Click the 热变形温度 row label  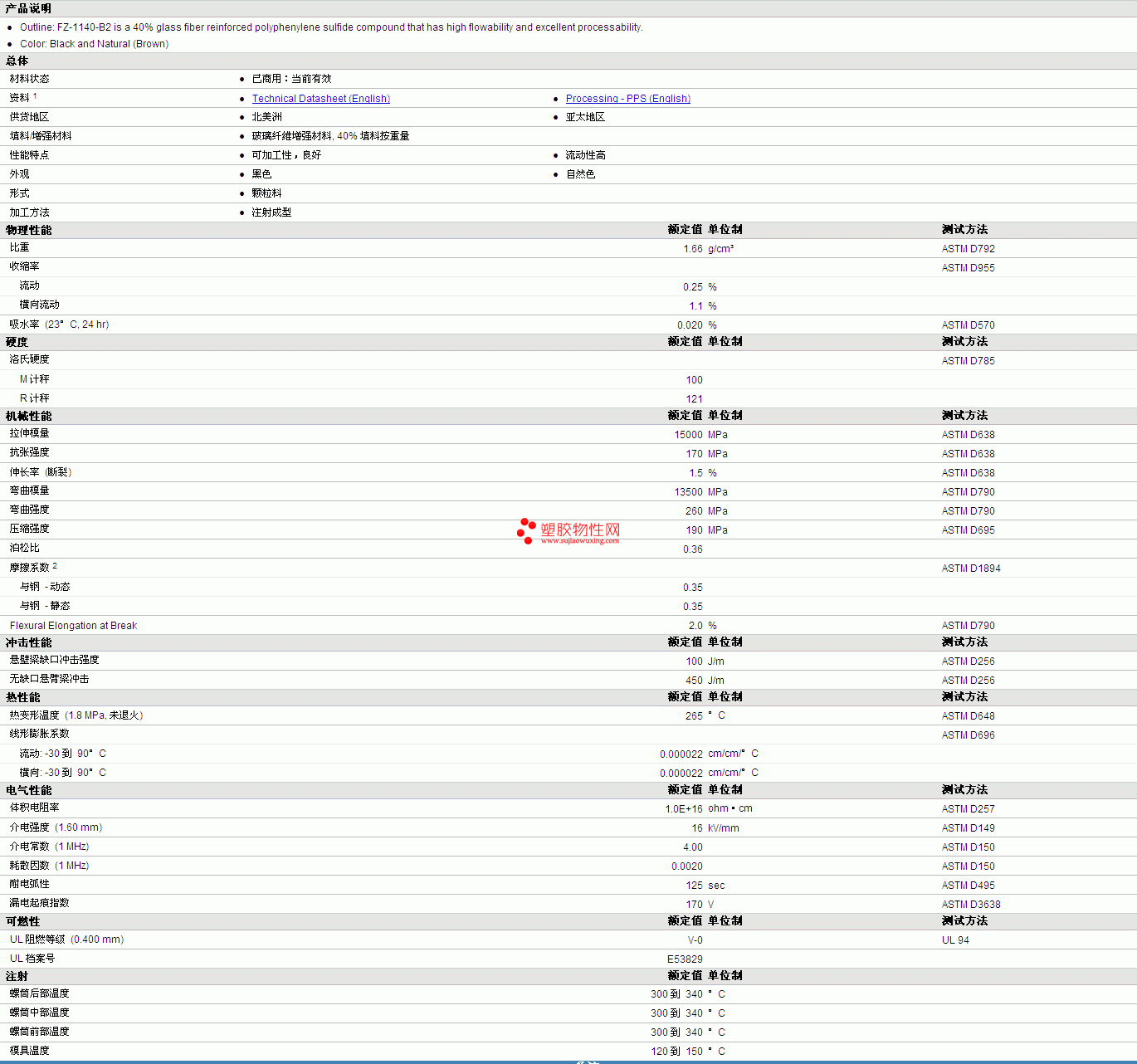tap(76, 715)
